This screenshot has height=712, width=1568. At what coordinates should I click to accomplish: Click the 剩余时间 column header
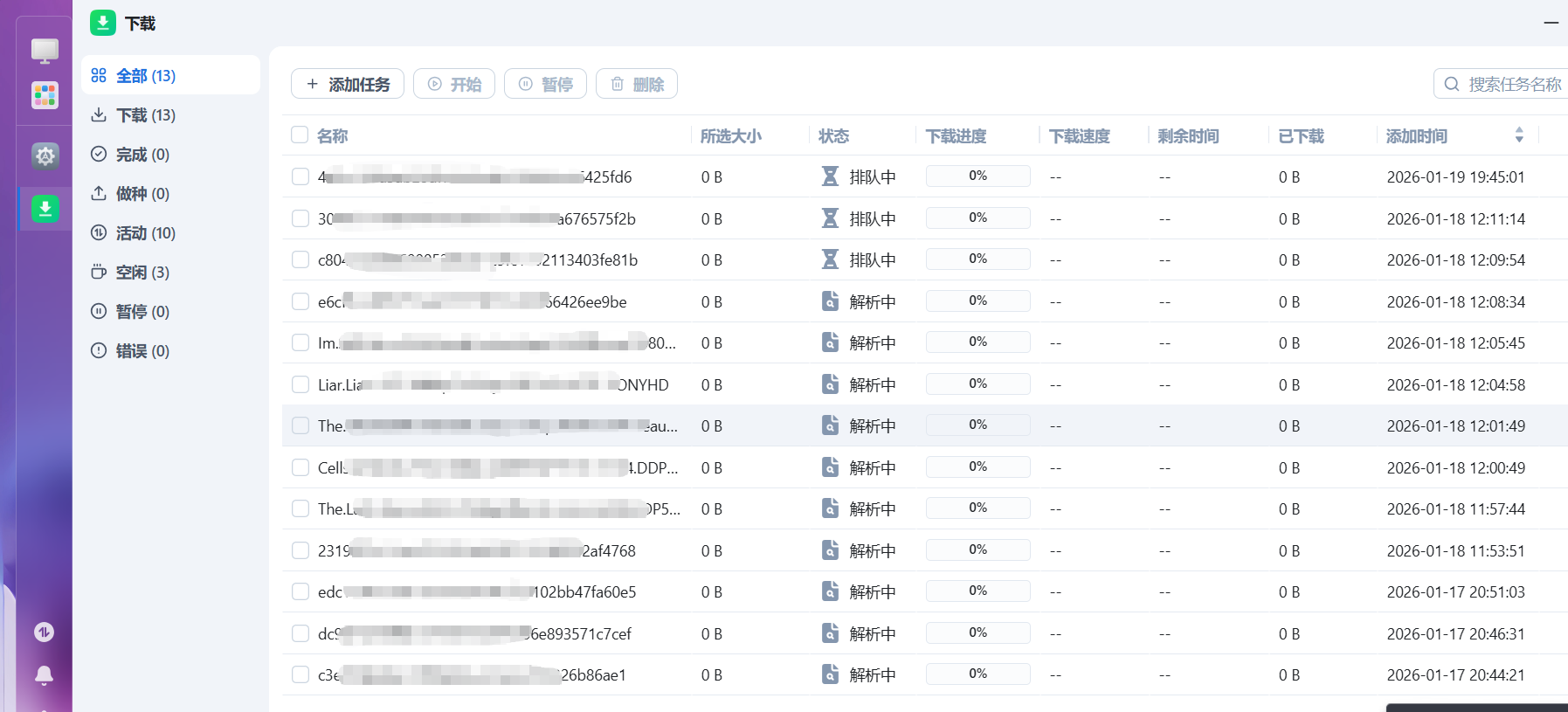(x=1188, y=136)
